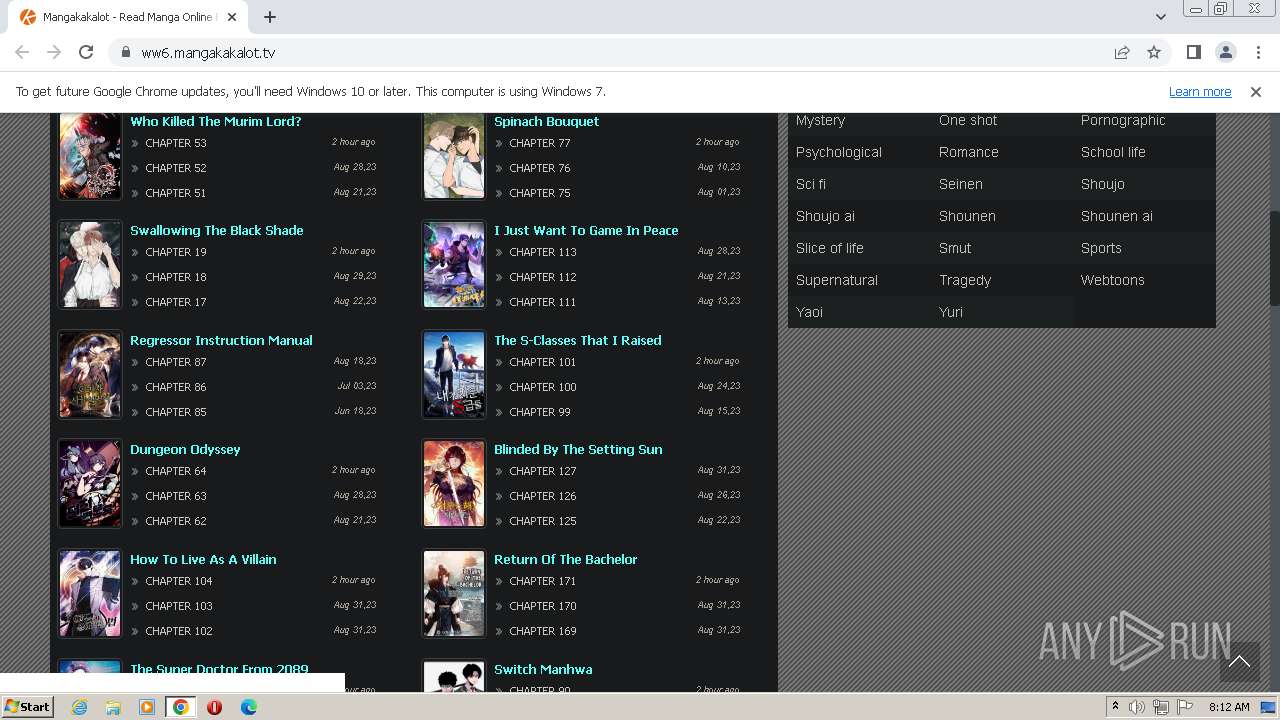
Task: Click the scroll-to-top arrow button
Action: tap(1239, 661)
